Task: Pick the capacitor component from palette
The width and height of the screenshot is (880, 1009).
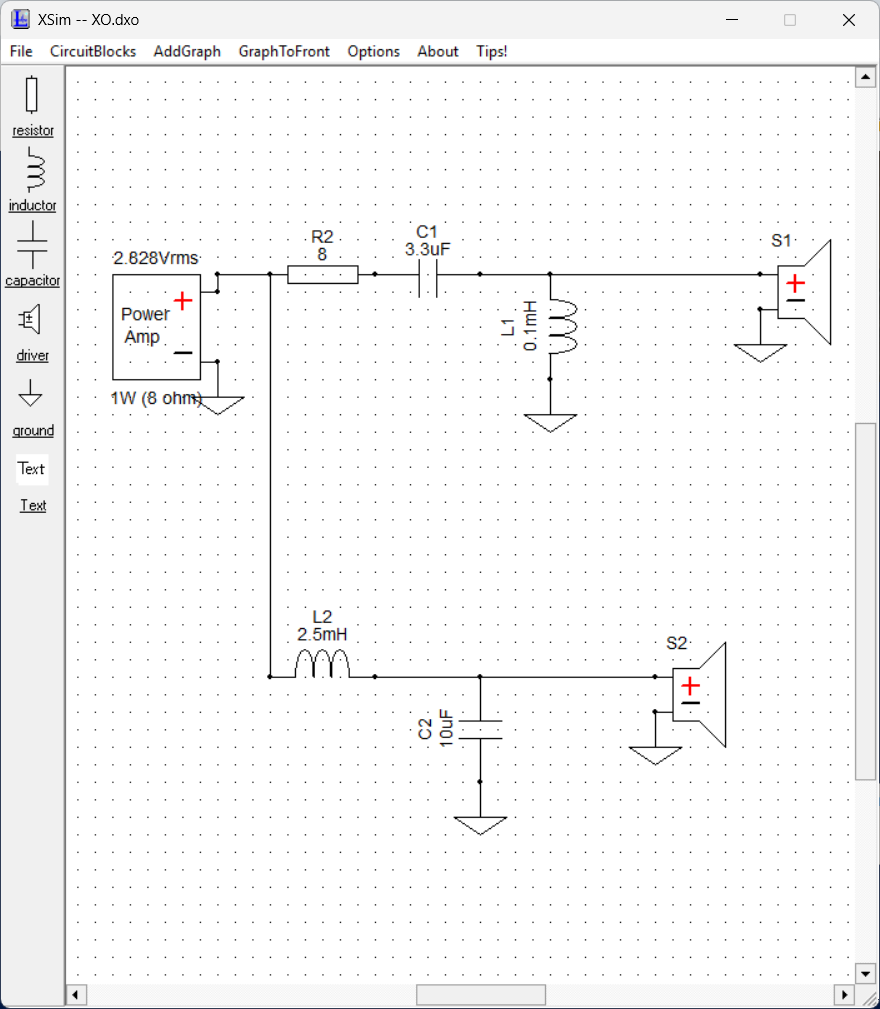Action: pyautogui.click(x=32, y=246)
